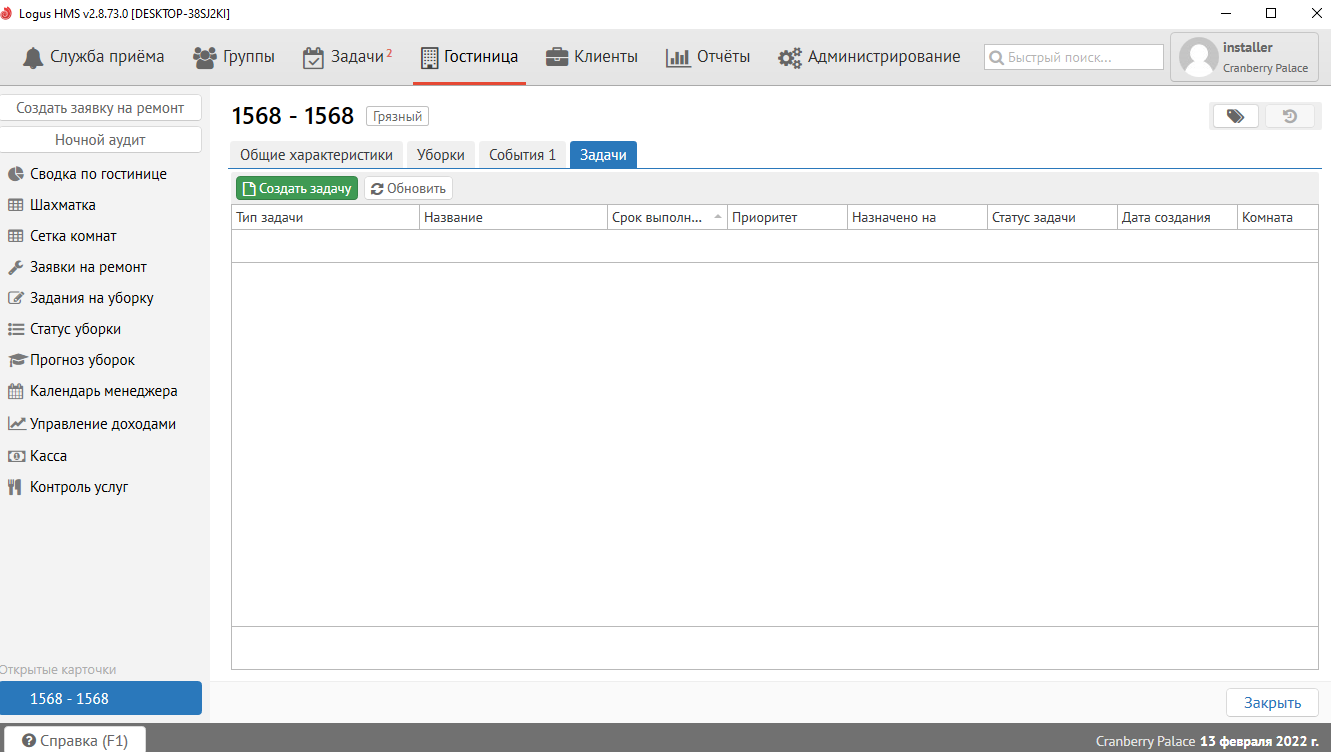
Task: Open Сетка комнат
Action: click(73, 236)
